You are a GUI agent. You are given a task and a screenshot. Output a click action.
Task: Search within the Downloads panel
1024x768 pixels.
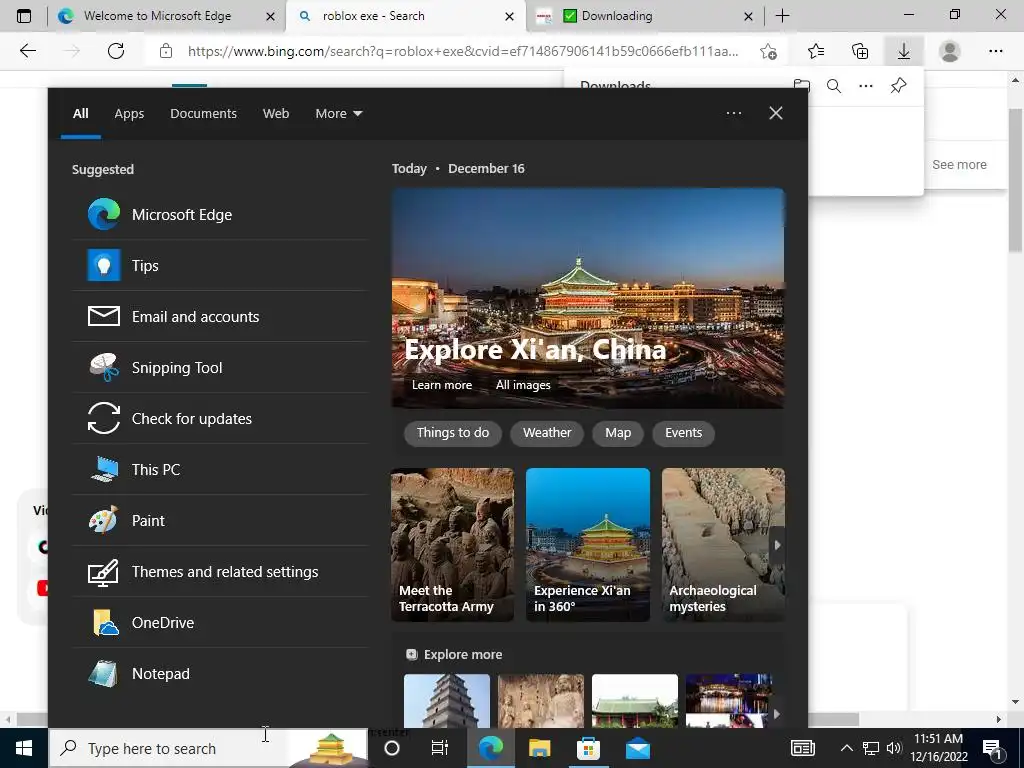click(834, 86)
